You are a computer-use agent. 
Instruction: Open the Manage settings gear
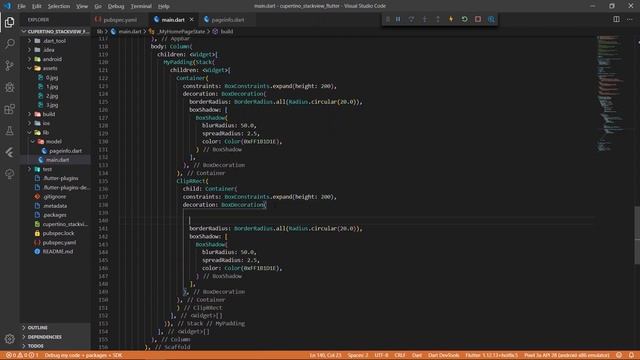(9, 338)
